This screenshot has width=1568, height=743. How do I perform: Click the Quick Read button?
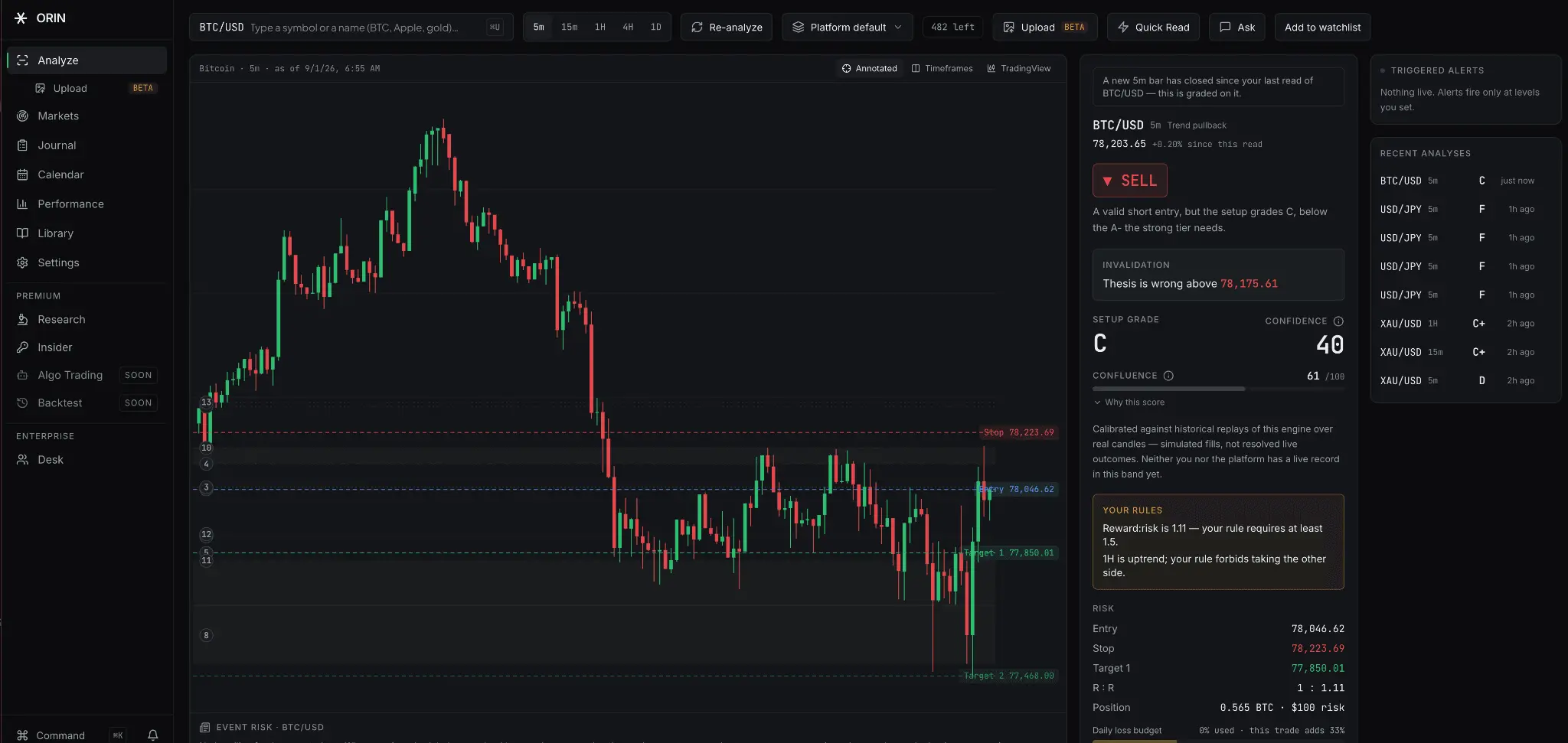click(x=1154, y=27)
